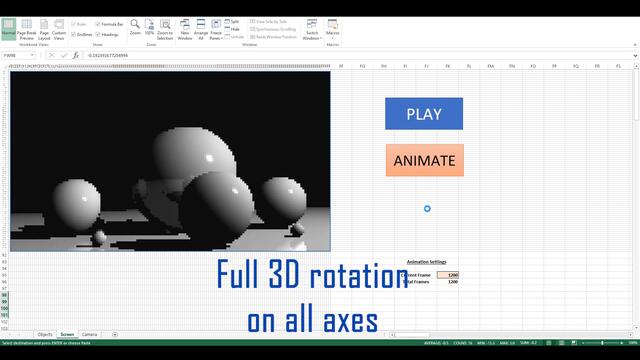Click zoom out minus on status bar
The height and width of the screenshot is (360, 640).
tap(583, 343)
